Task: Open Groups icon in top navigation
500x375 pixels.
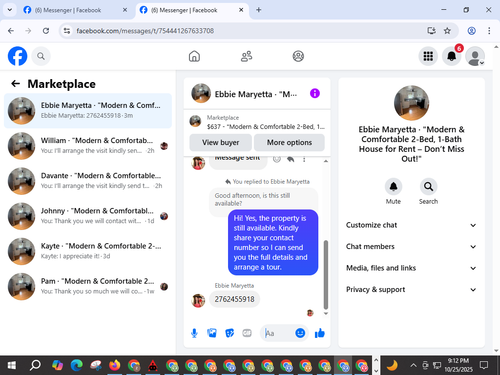Action: pos(298,56)
